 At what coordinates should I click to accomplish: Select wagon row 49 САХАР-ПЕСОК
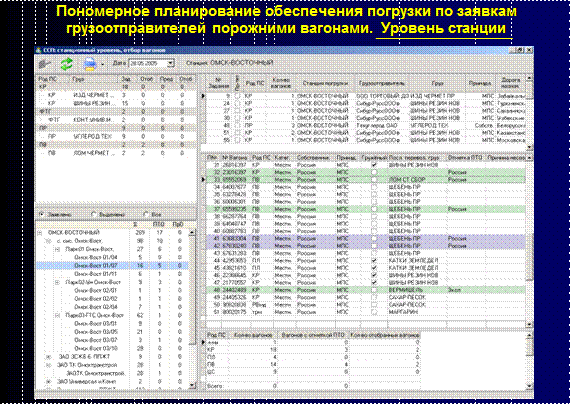click(x=366, y=297)
